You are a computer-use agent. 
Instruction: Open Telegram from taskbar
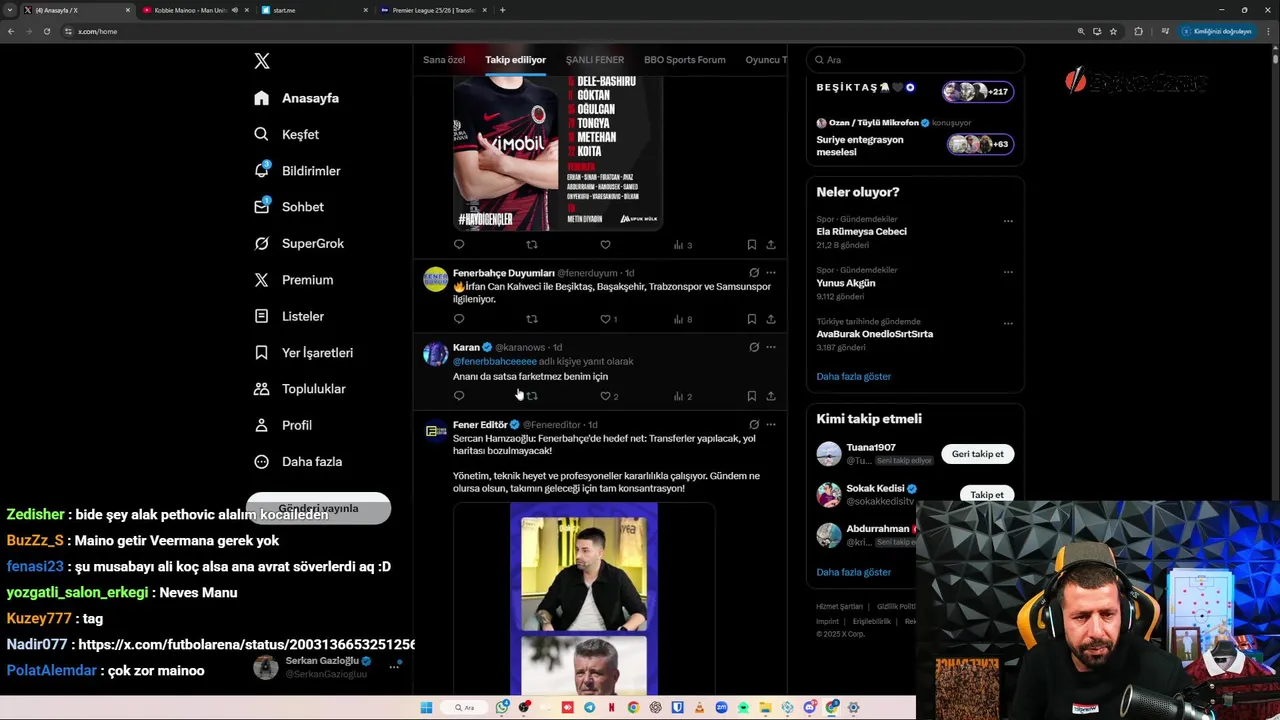[589, 708]
